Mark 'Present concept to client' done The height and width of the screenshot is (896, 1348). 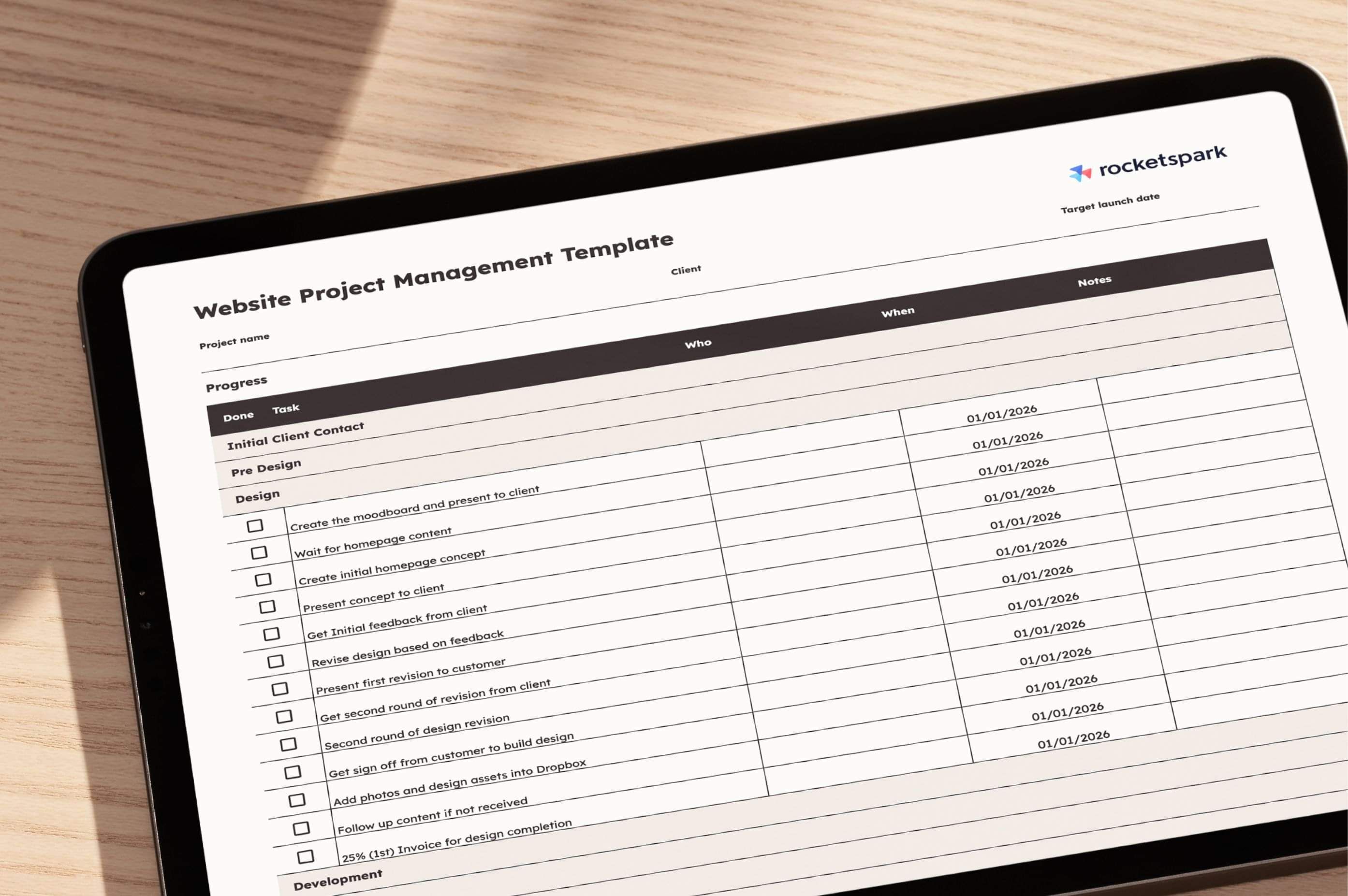(267, 607)
